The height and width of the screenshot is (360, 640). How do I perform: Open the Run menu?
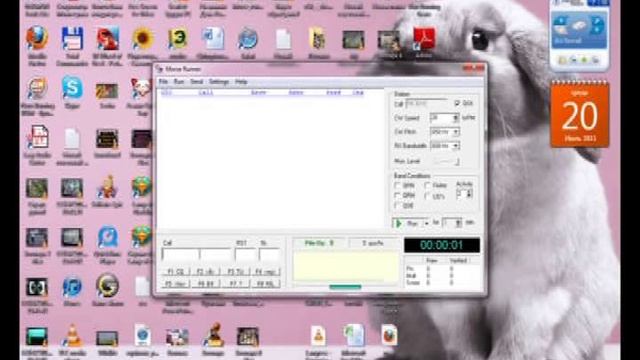(x=179, y=82)
